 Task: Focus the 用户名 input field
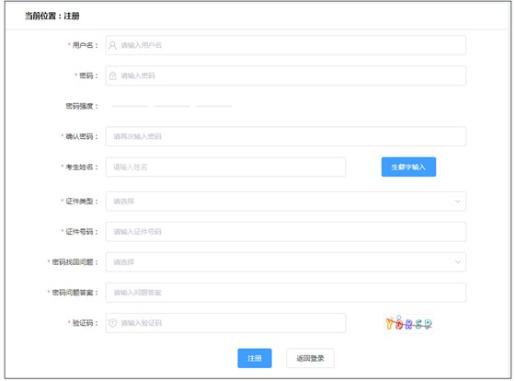pyautogui.click(x=286, y=45)
